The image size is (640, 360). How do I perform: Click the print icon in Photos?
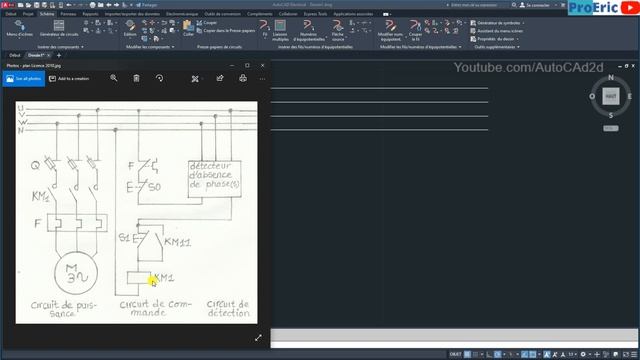(243, 78)
